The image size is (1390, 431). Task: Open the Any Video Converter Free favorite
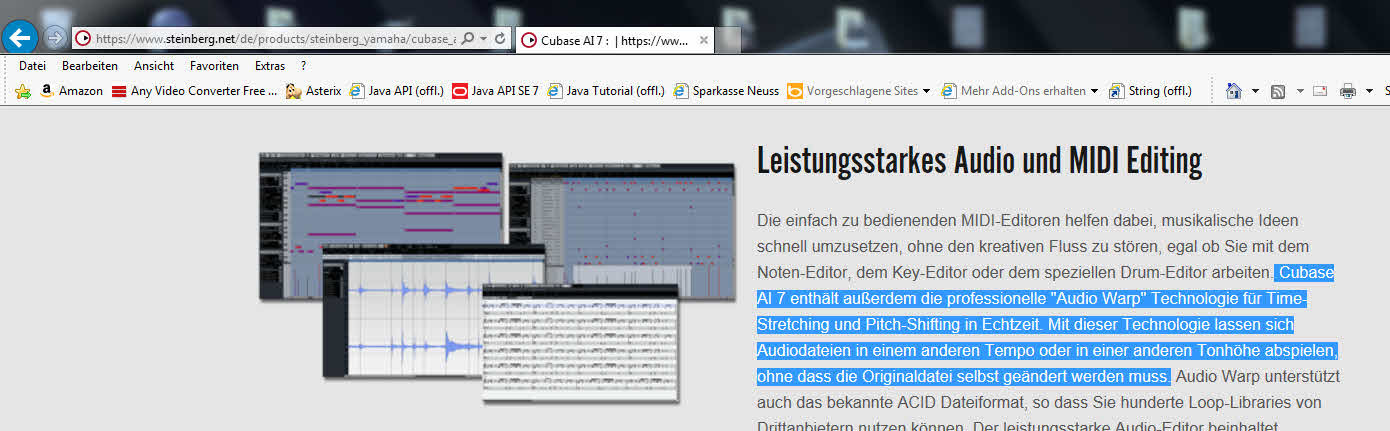click(195, 91)
